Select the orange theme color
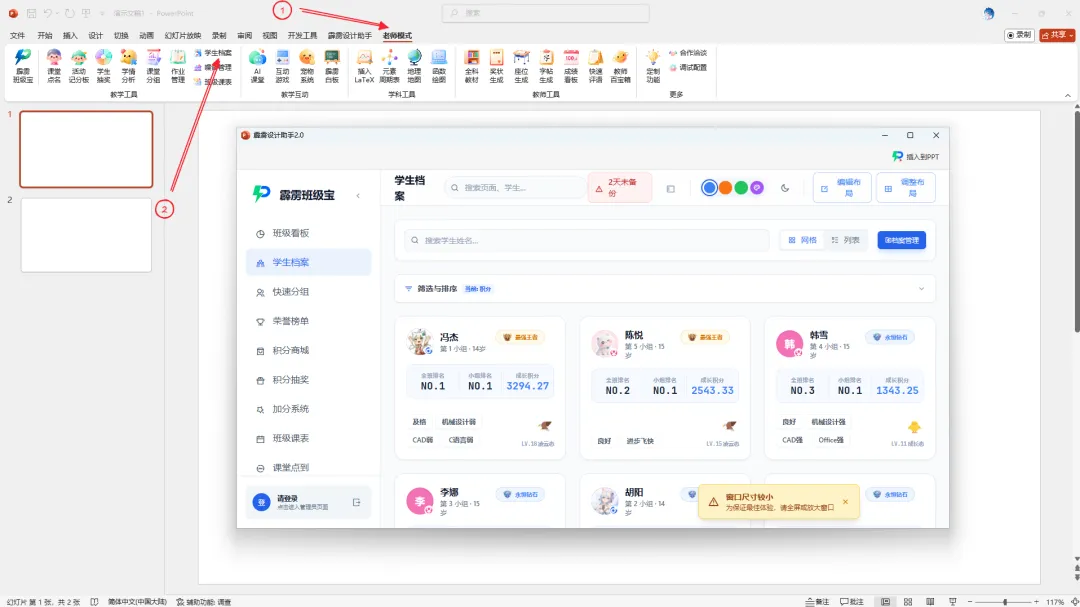This screenshot has width=1080, height=607. [725, 188]
